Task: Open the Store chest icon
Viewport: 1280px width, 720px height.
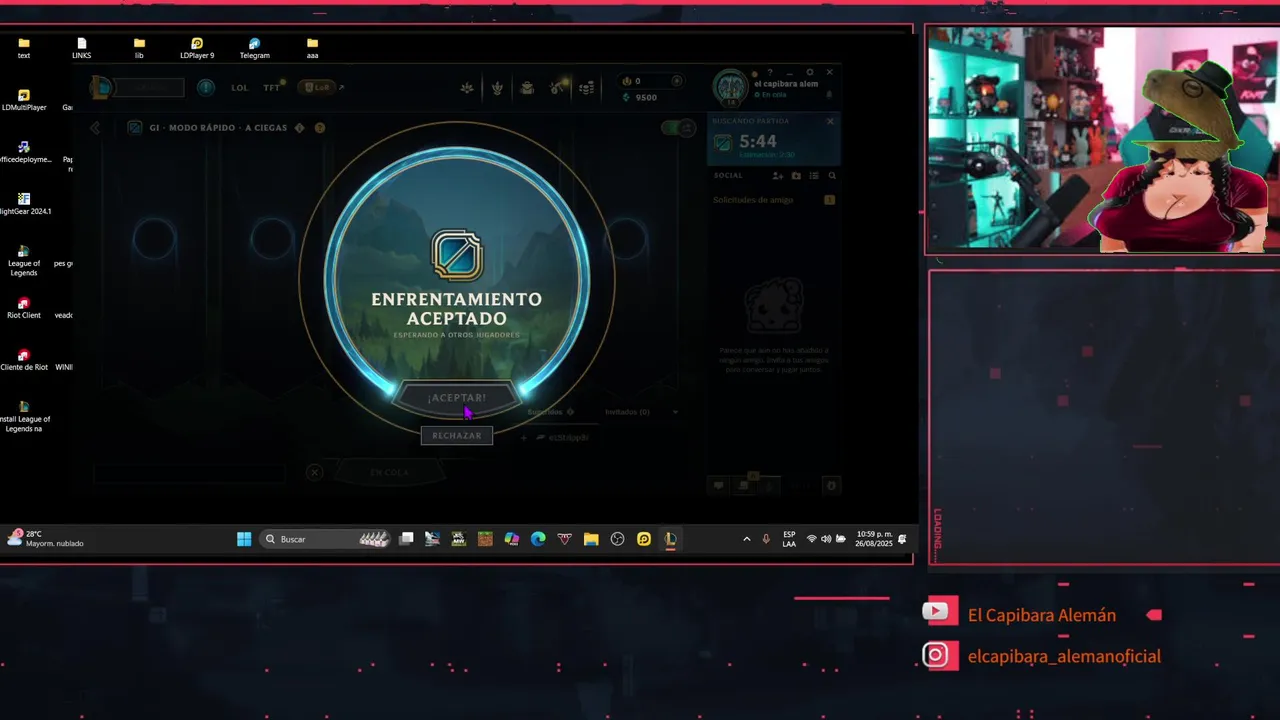Action: point(527,88)
